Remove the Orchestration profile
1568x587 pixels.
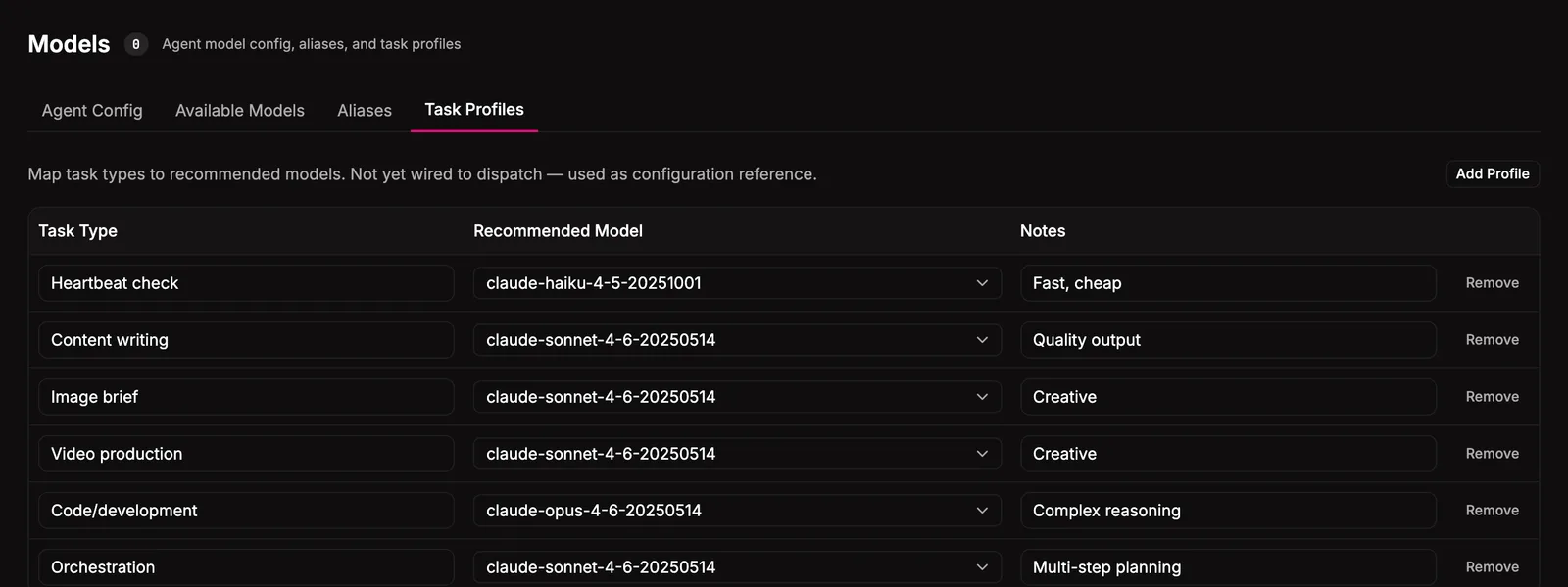click(1493, 567)
